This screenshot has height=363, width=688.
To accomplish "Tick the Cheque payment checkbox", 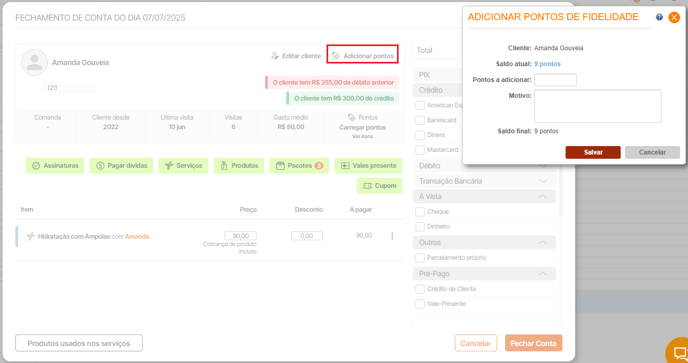I will (x=420, y=212).
